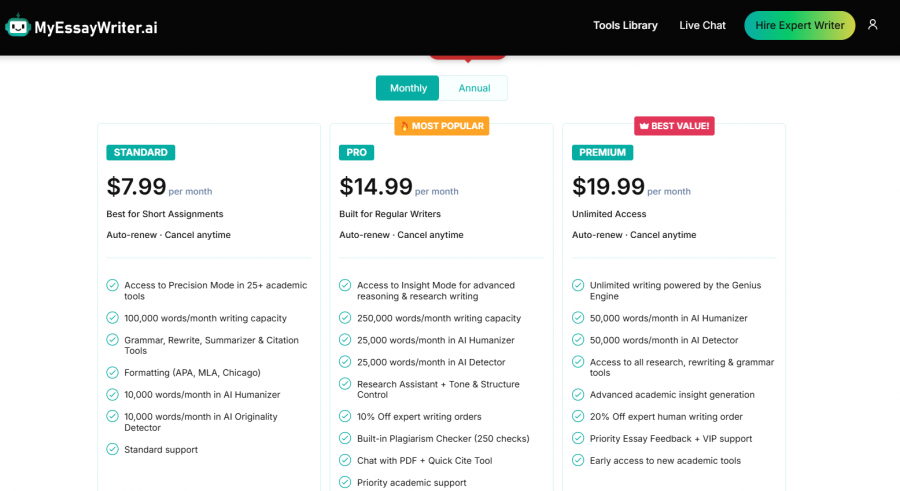Click checkmark beside 50,000 words/month in AI Detector
The image size is (900, 491).
tap(578, 340)
